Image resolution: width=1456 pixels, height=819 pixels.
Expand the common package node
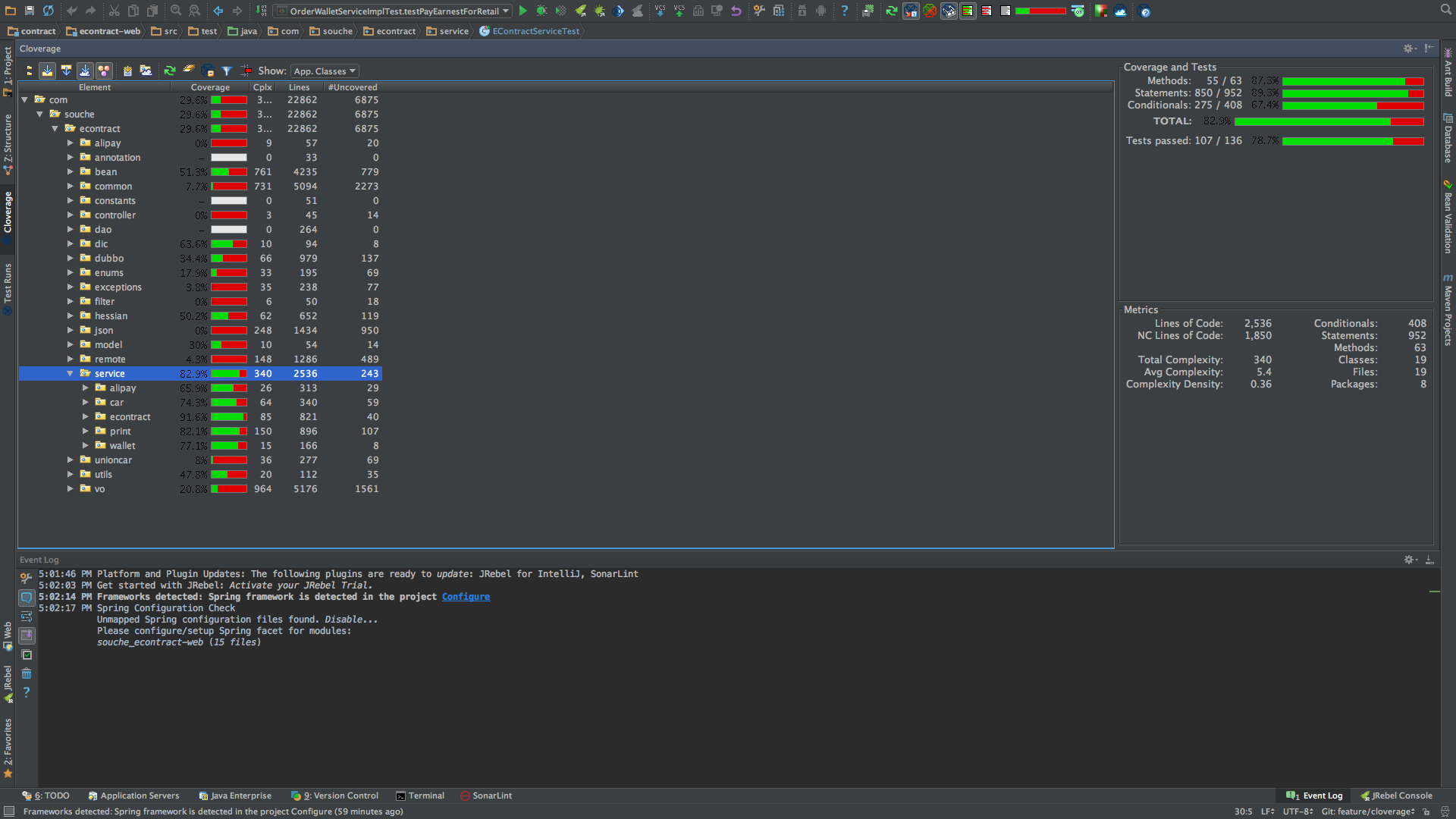coord(70,186)
